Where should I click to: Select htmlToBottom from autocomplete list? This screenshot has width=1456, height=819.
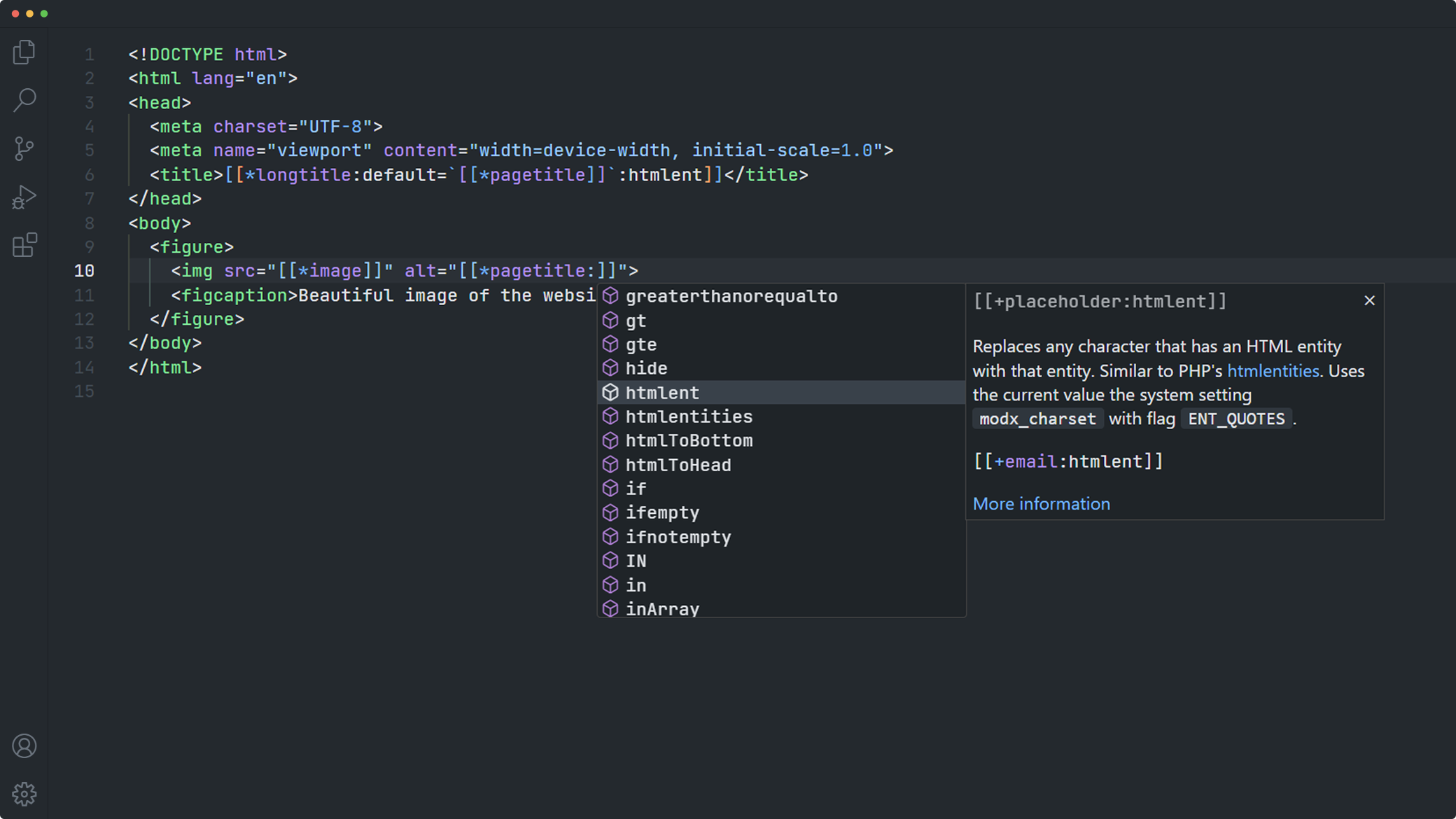pyautogui.click(x=689, y=441)
